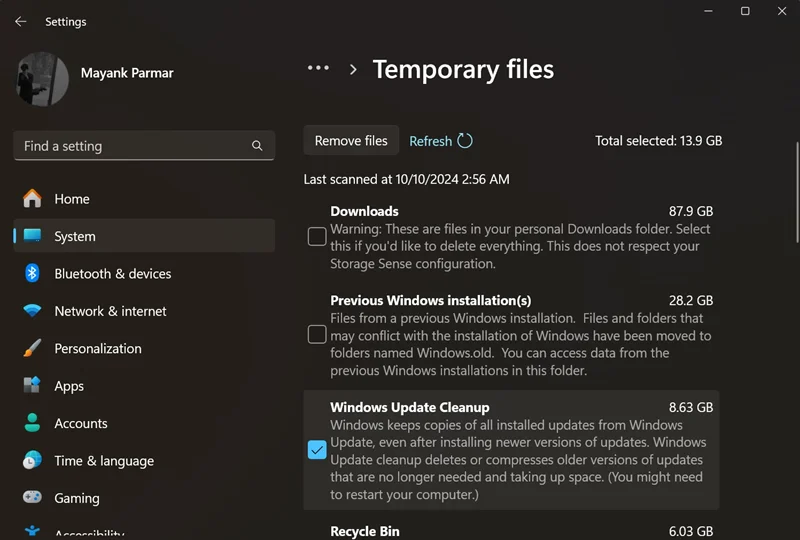The height and width of the screenshot is (540, 800).
Task: Click the Home icon in sidebar
Action: click(x=32, y=198)
